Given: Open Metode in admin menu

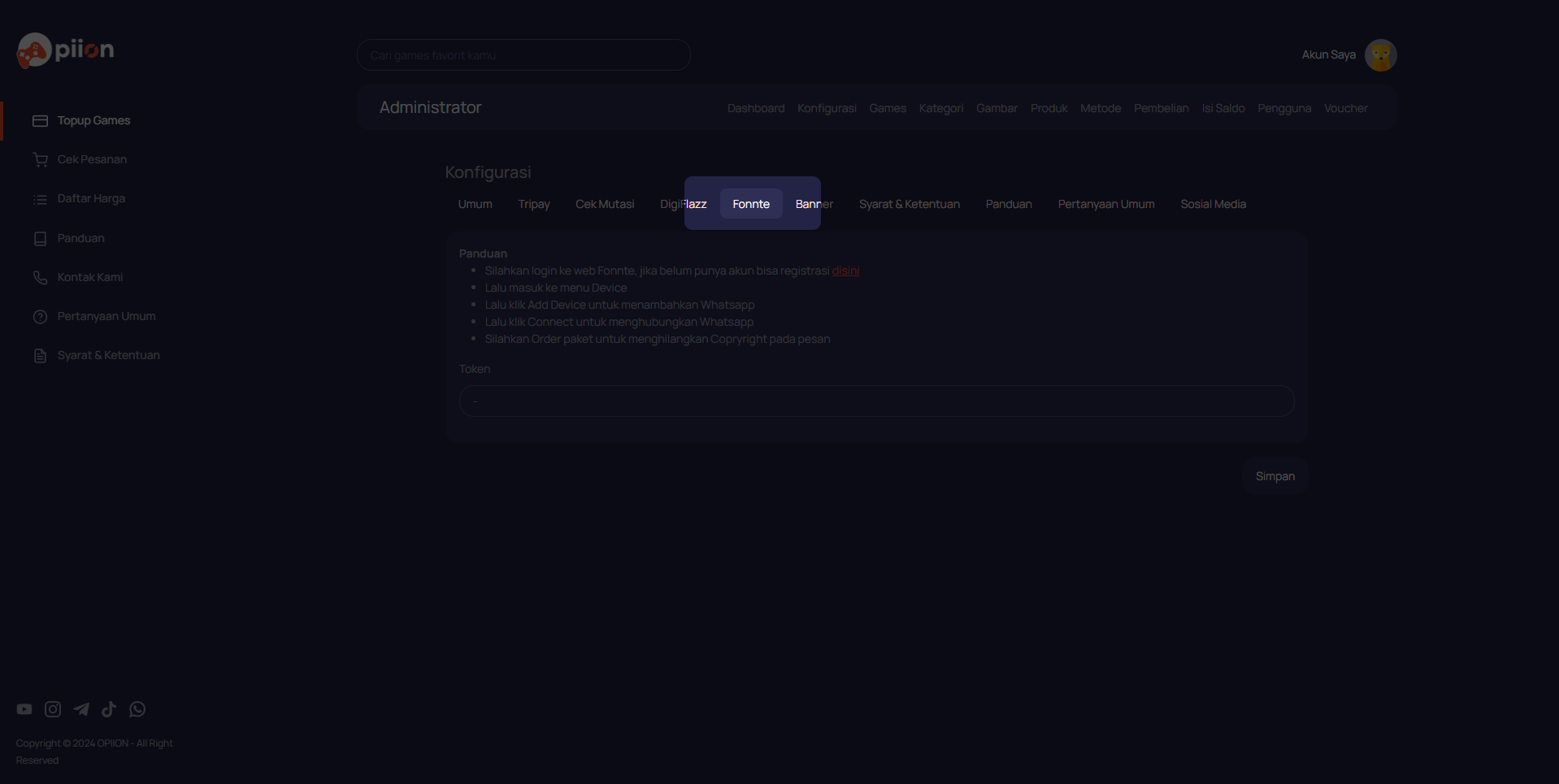Looking at the screenshot, I should tap(1101, 108).
